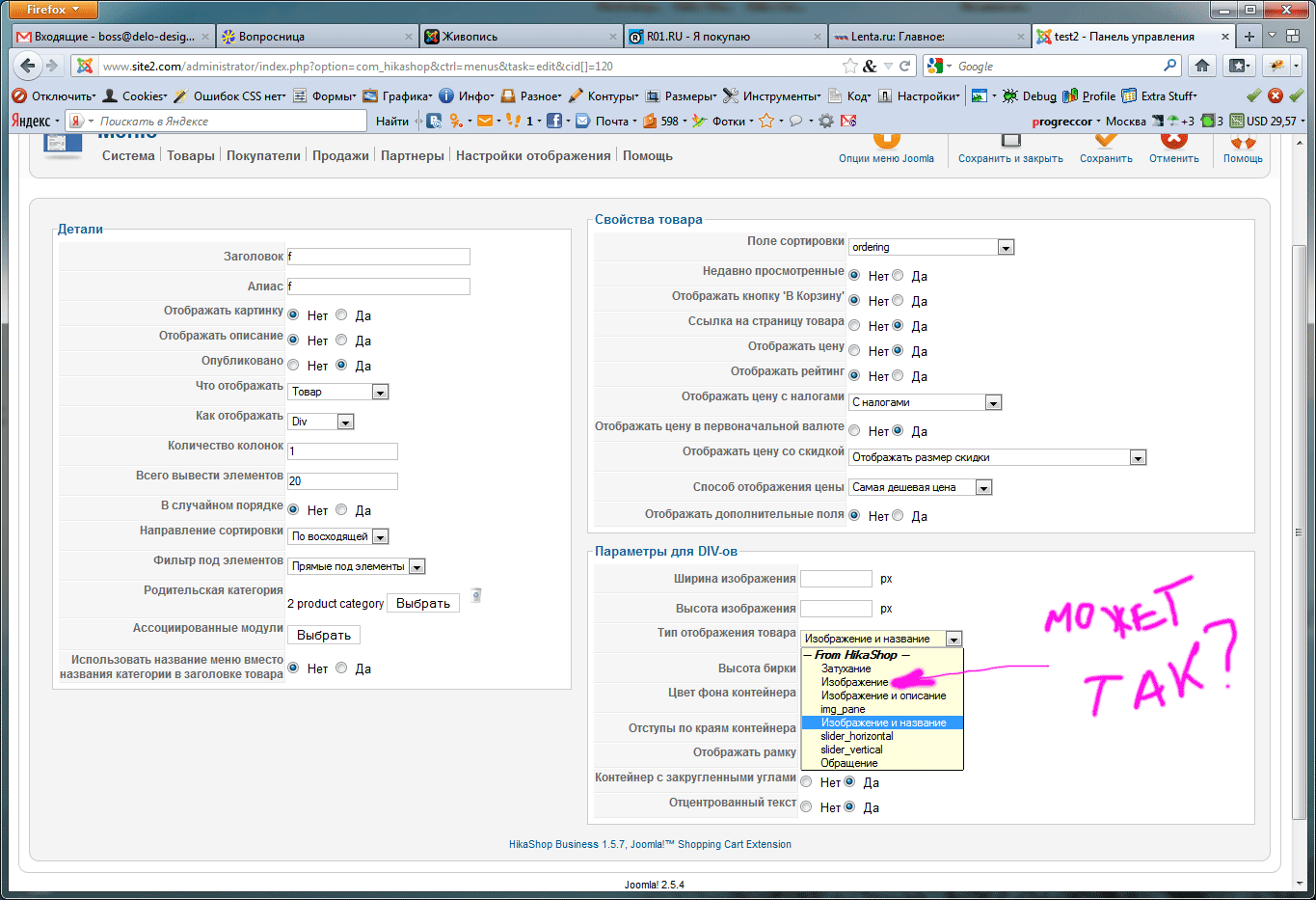Click the trash icon beside the product category

pyautogui.click(x=475, y=595)
